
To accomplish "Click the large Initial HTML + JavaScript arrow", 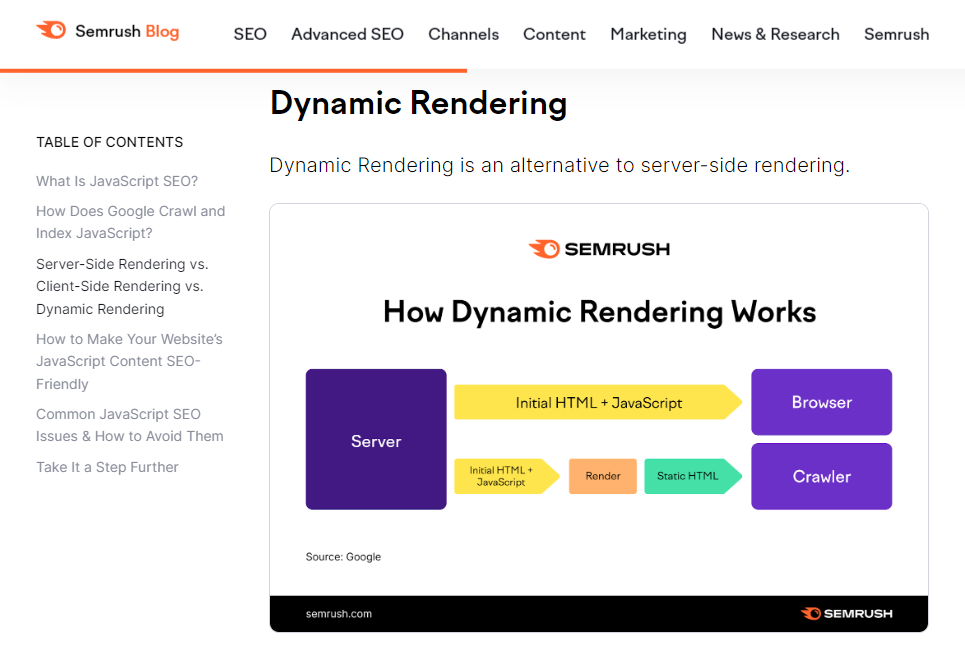I will pyautogui.click(x=598, y=402).
